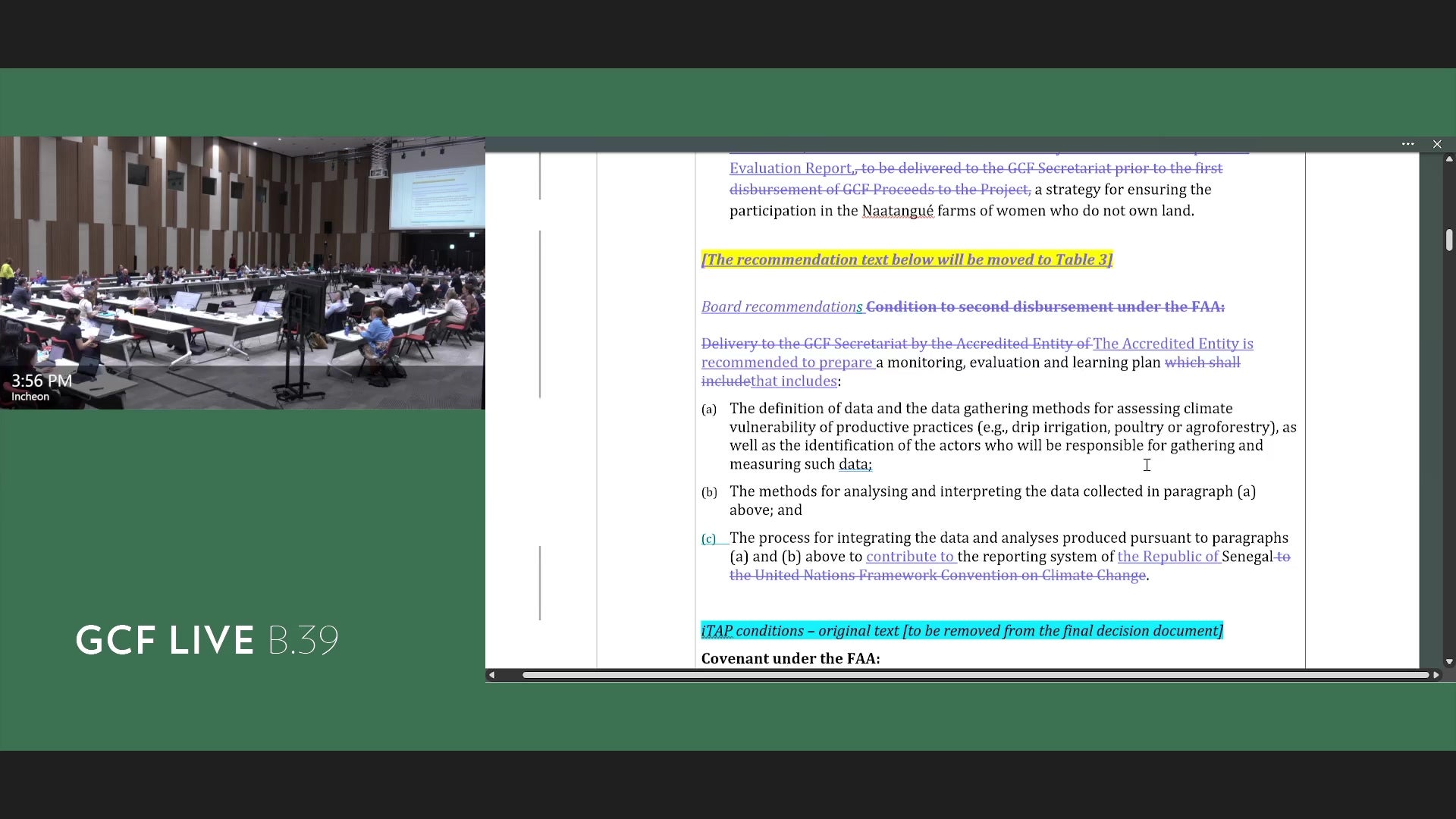Click the 'Incheon' location label
Screen dimensions: 1456x819
pyautogui.click(x=30, y=397)
